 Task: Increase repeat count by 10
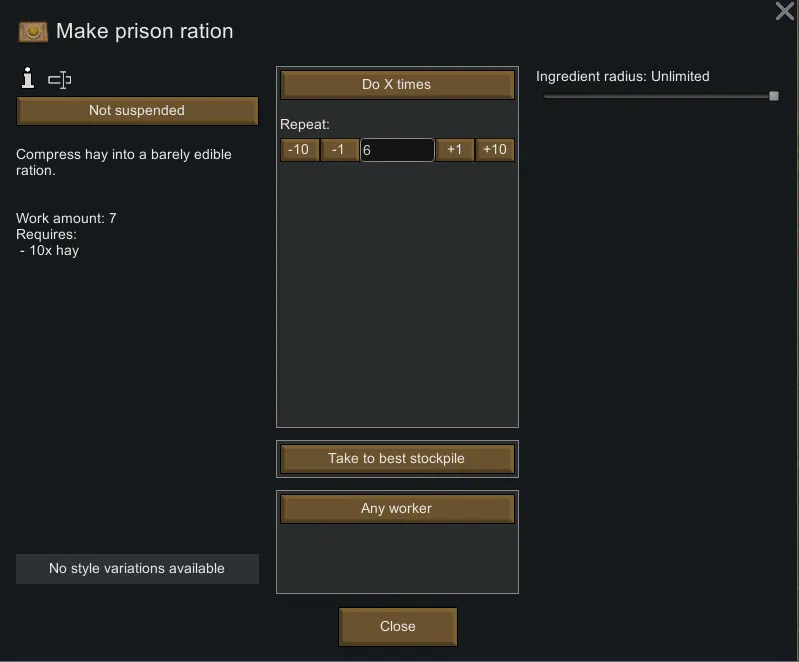(x=495, y=150)
